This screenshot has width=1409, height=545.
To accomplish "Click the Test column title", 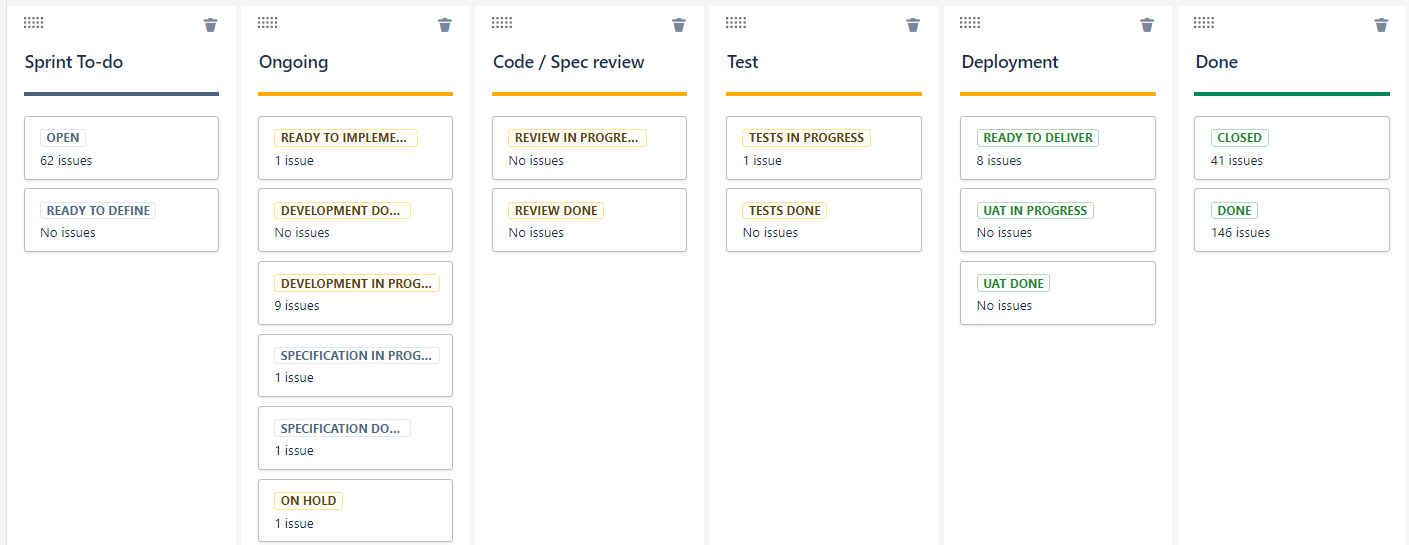I will [x=743, y=62].
